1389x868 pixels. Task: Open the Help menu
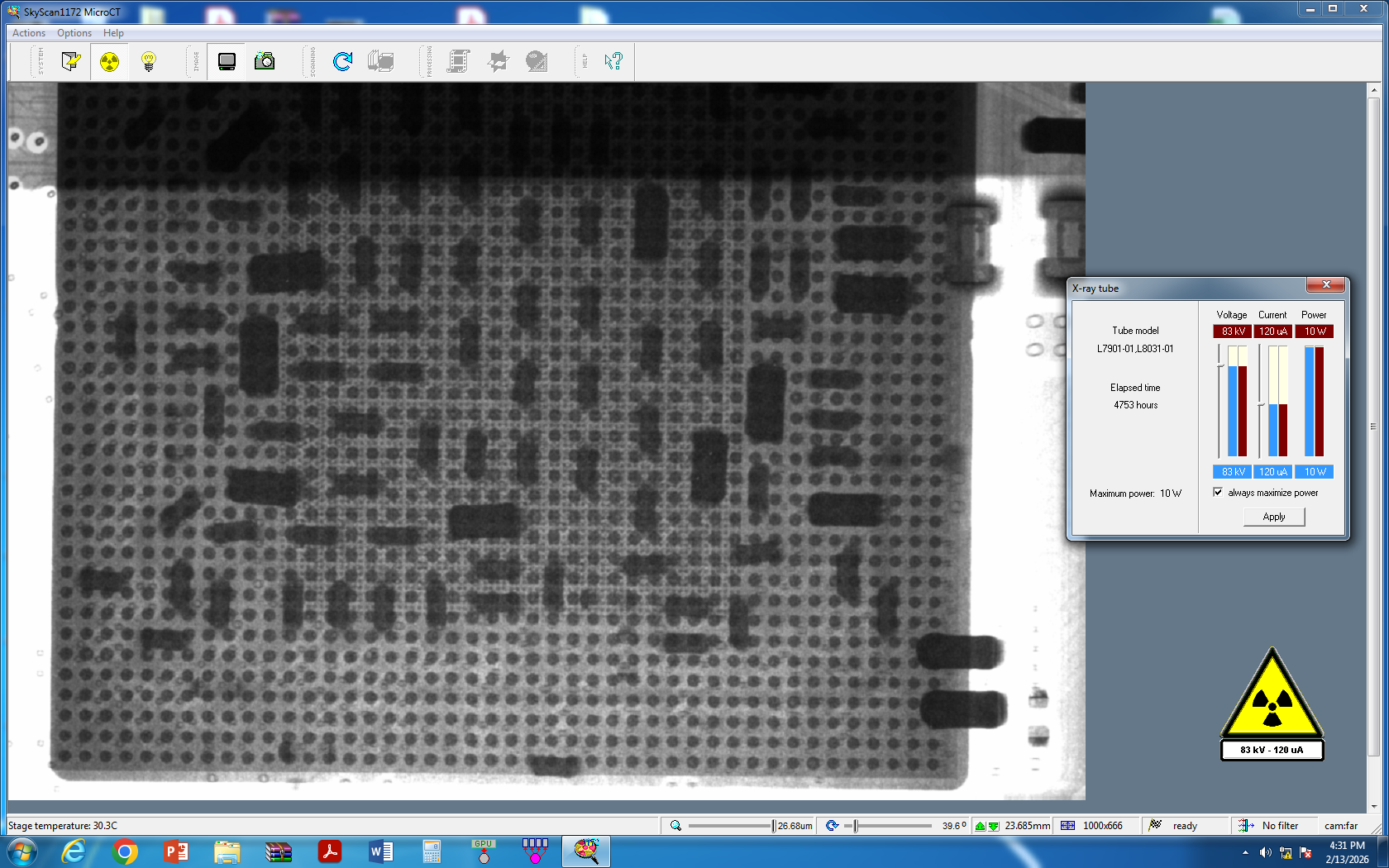[x=113, y=33]
